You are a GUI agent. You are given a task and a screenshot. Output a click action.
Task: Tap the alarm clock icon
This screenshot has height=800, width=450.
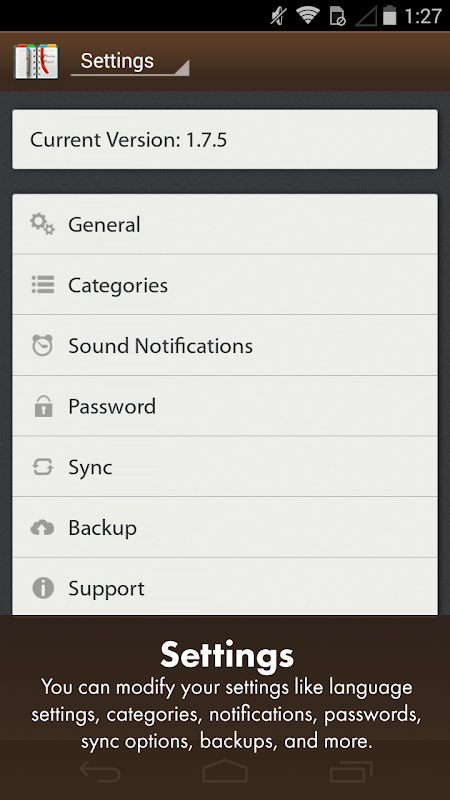(x=42, y=345)
